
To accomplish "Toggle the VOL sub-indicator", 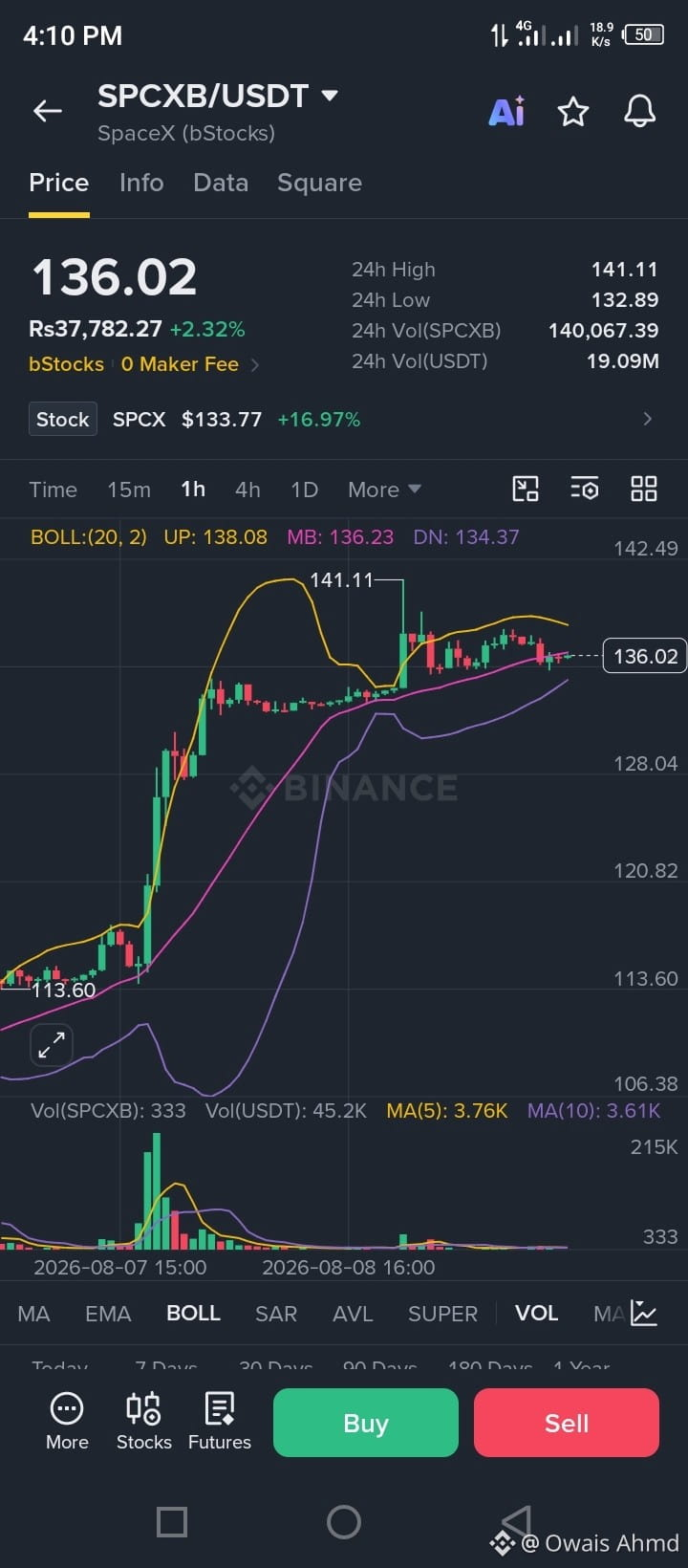I will coord(536,1314).
